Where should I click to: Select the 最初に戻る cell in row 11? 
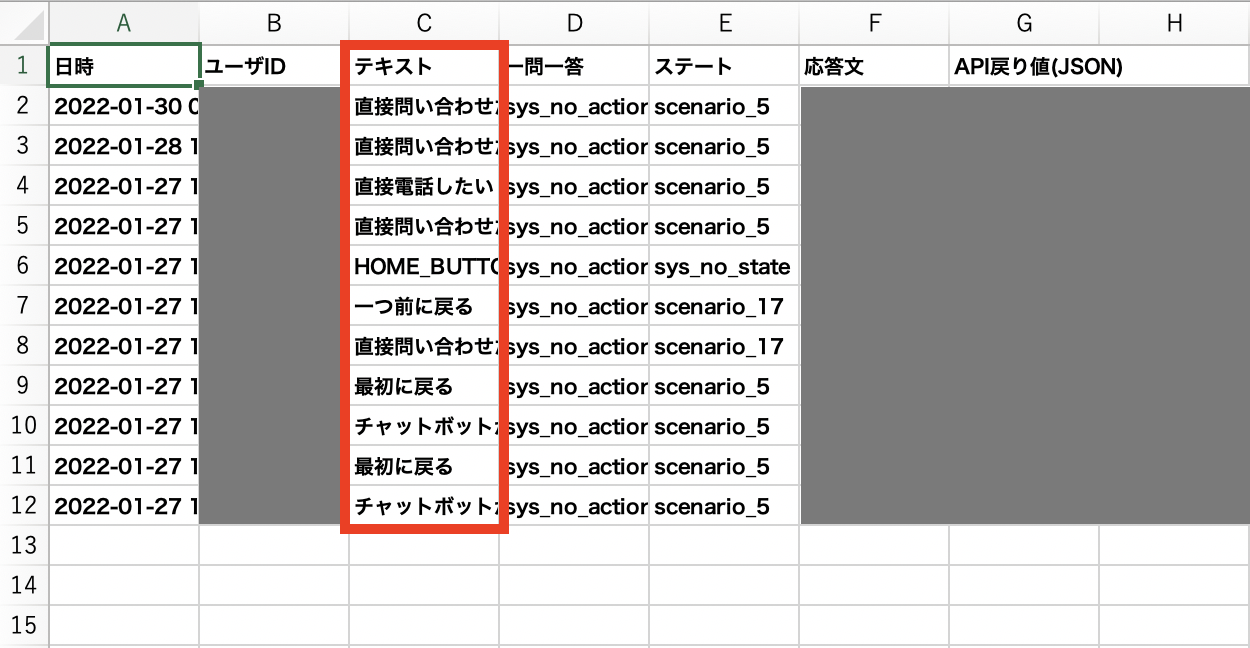[x=424, y=466]
